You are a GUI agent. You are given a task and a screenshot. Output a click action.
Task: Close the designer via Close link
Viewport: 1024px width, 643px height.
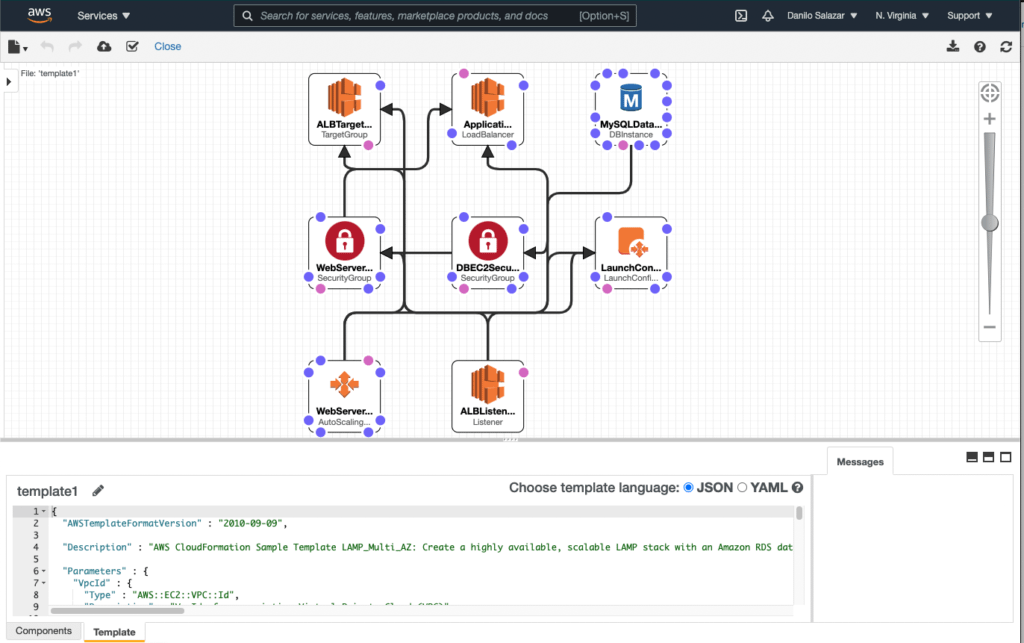click(168, 46)
